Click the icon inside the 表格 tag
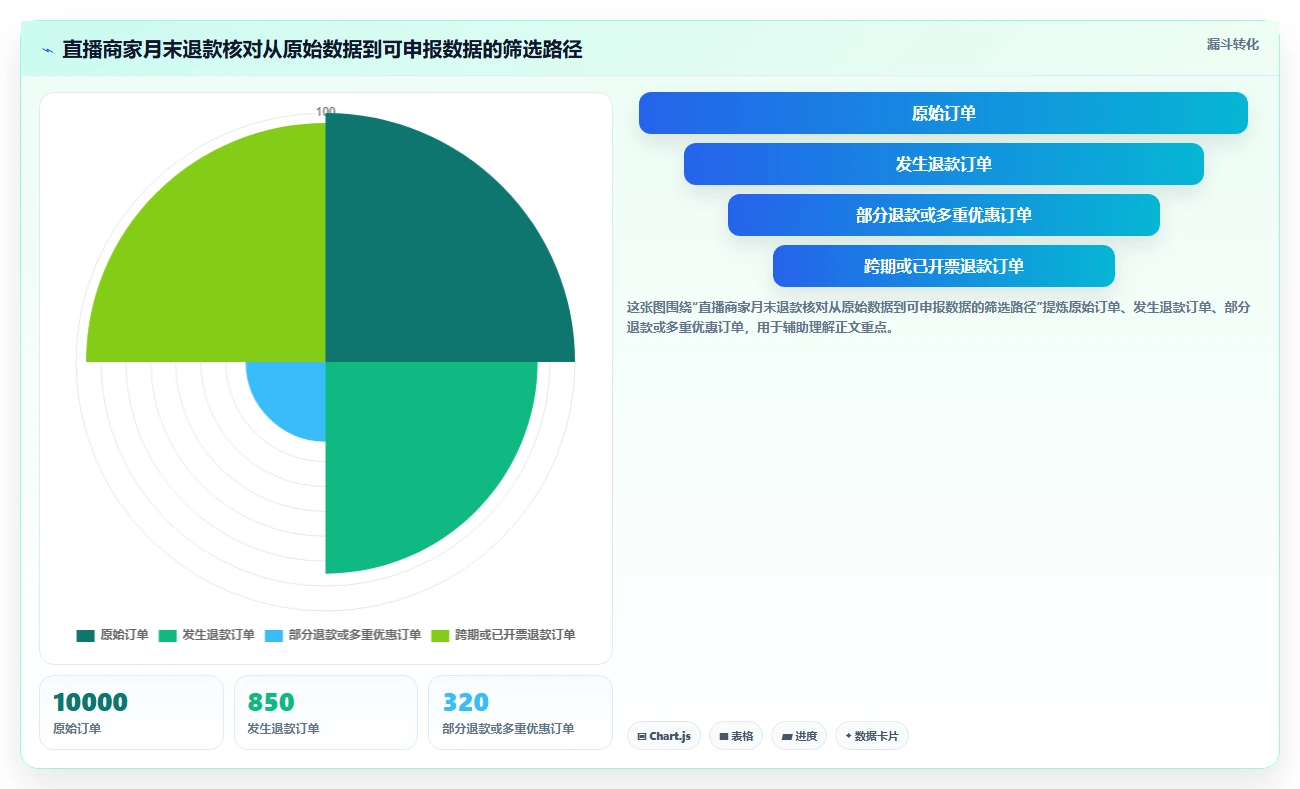 (x=724, y=736)
